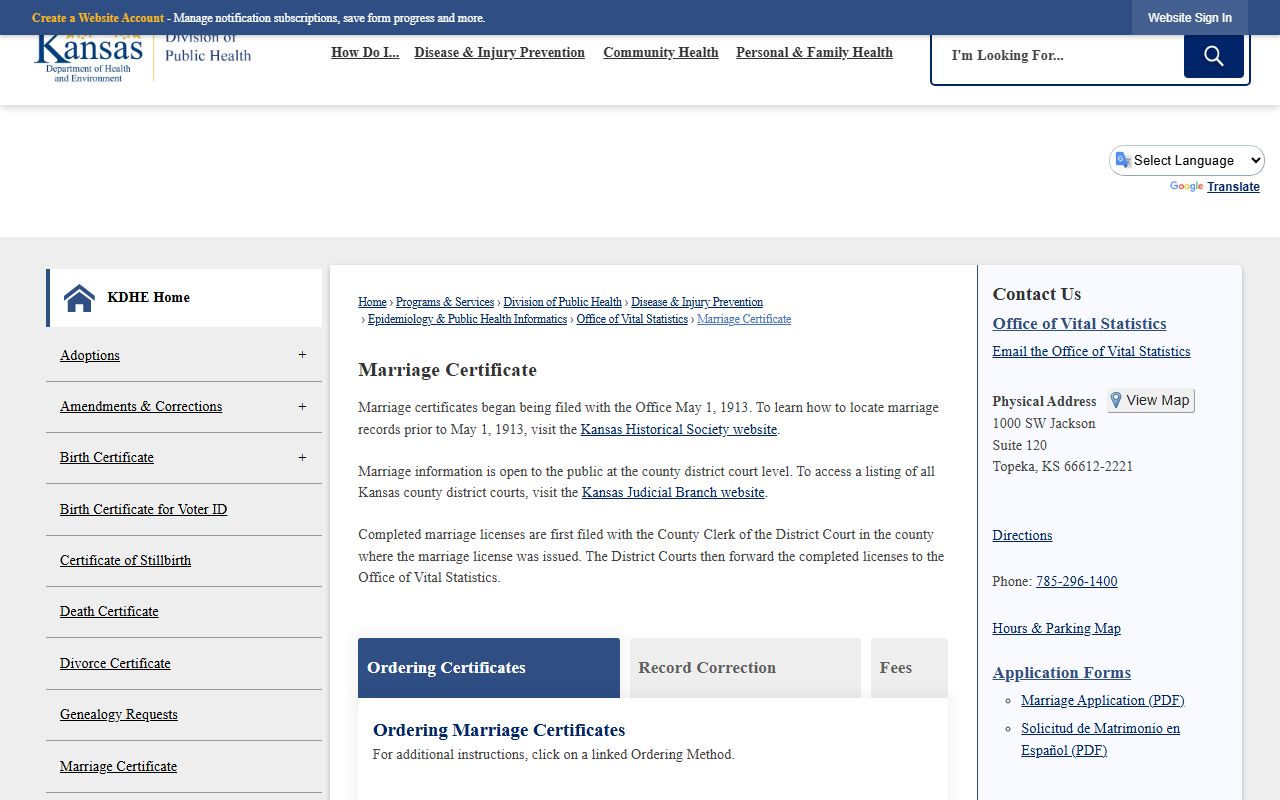Open the Kansas Historical Society website link

point(679,429)
